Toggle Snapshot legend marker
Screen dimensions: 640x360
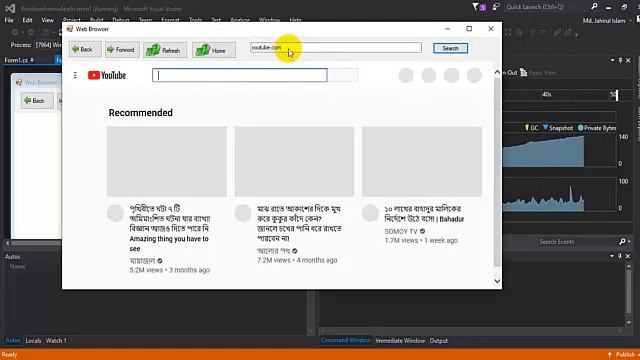[558, 128]
